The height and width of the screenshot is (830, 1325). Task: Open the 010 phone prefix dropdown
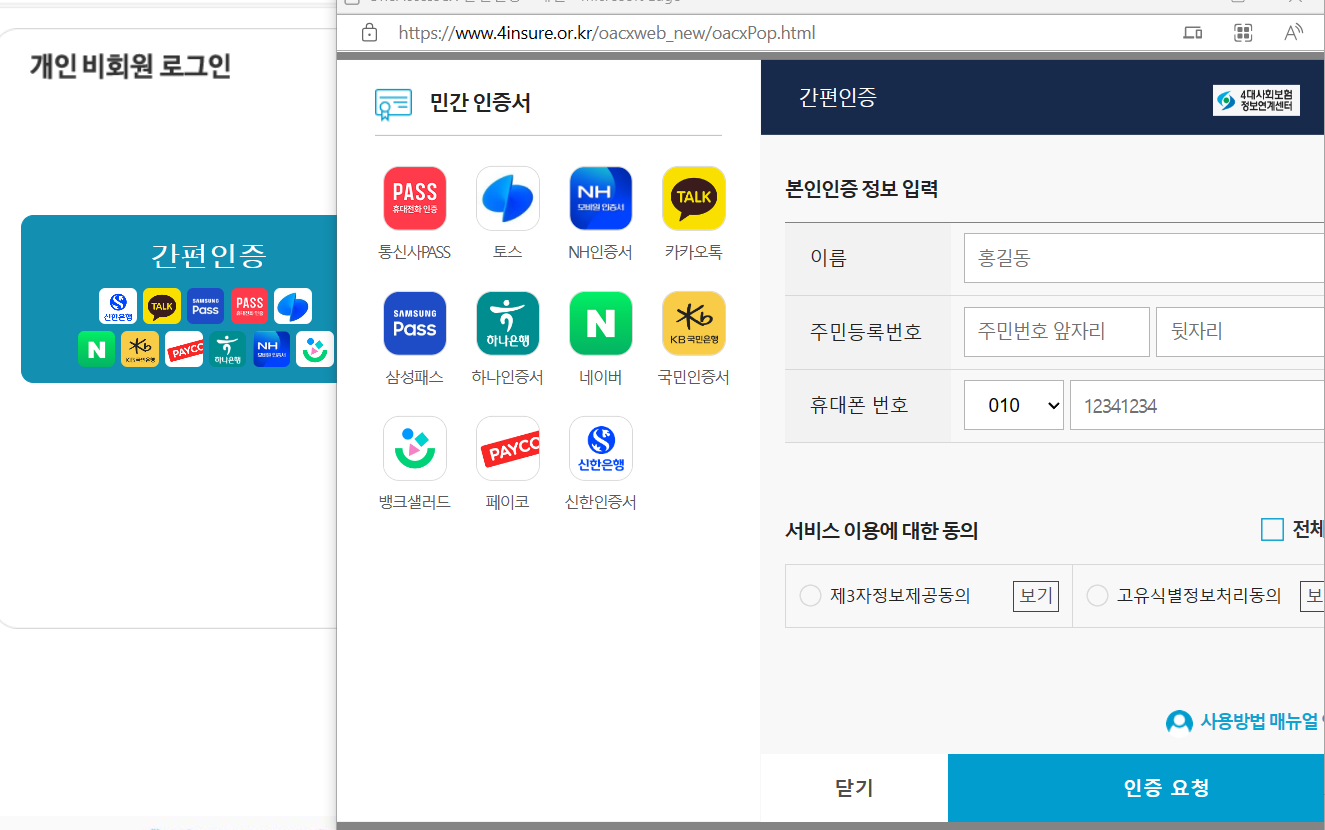1014,406
